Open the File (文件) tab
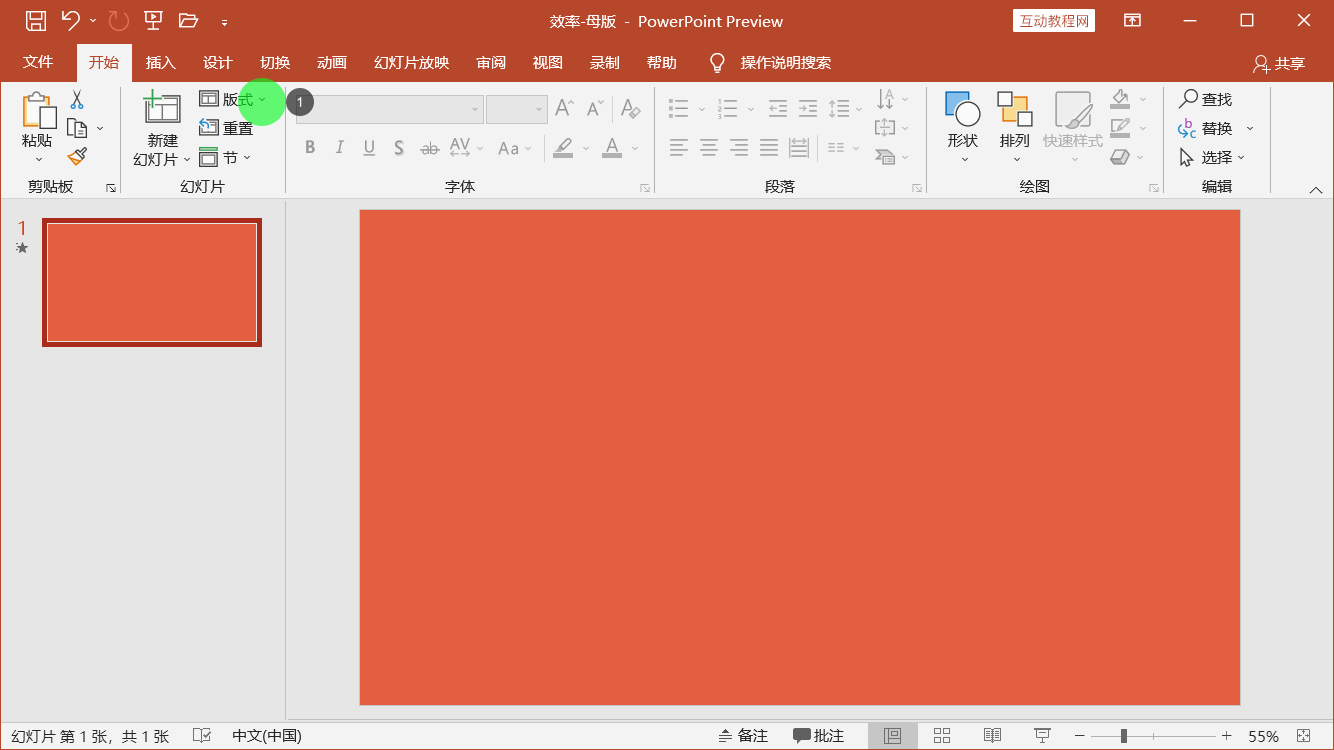Image resolution: width=1334 pixels, height=750 pixels. (38, 62)
